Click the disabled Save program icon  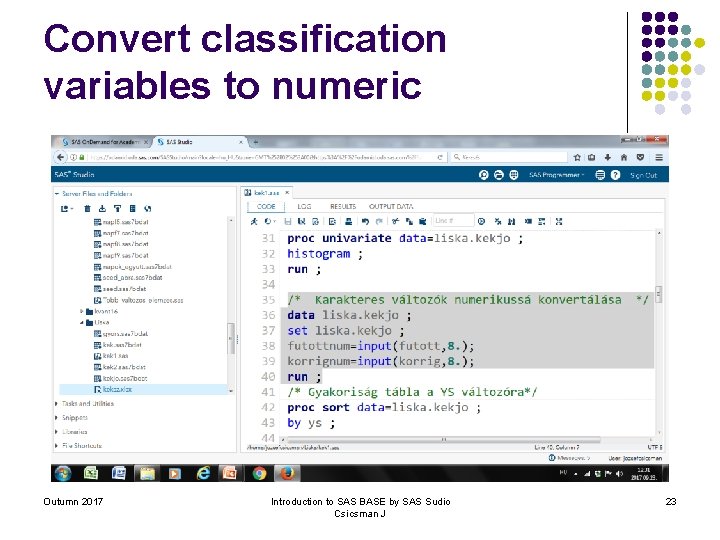[x=288, y=221]
